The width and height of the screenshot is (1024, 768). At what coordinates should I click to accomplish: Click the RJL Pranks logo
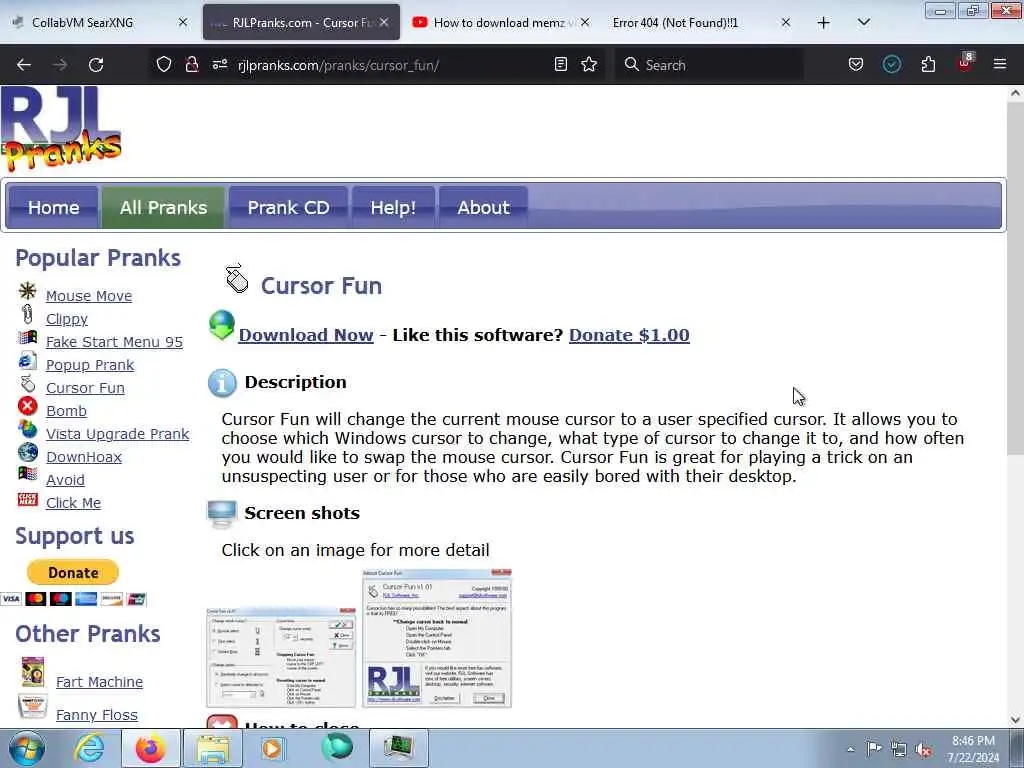coord(61,129)
